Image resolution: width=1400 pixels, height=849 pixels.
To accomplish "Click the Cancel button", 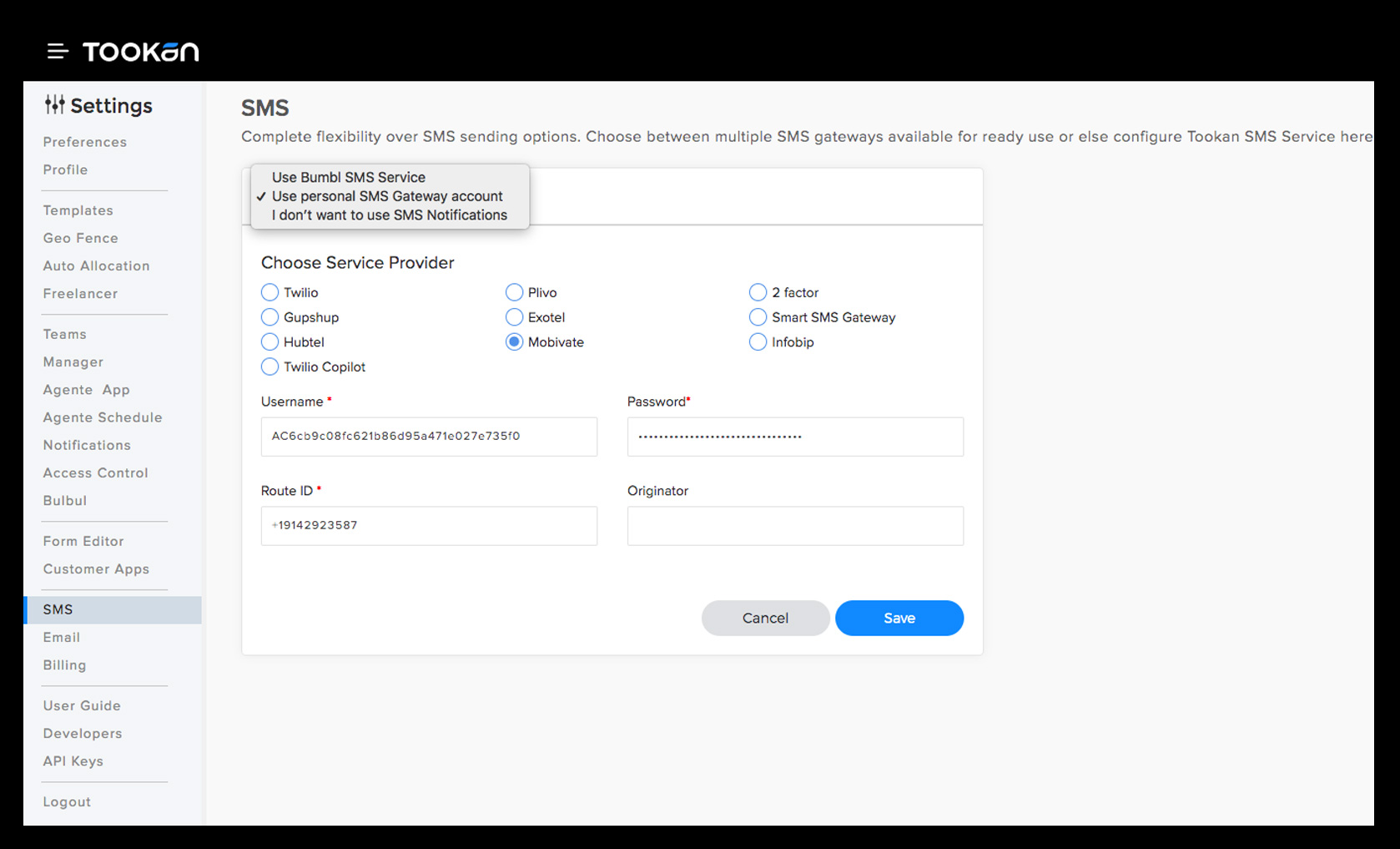I will (x=765, y=618).
